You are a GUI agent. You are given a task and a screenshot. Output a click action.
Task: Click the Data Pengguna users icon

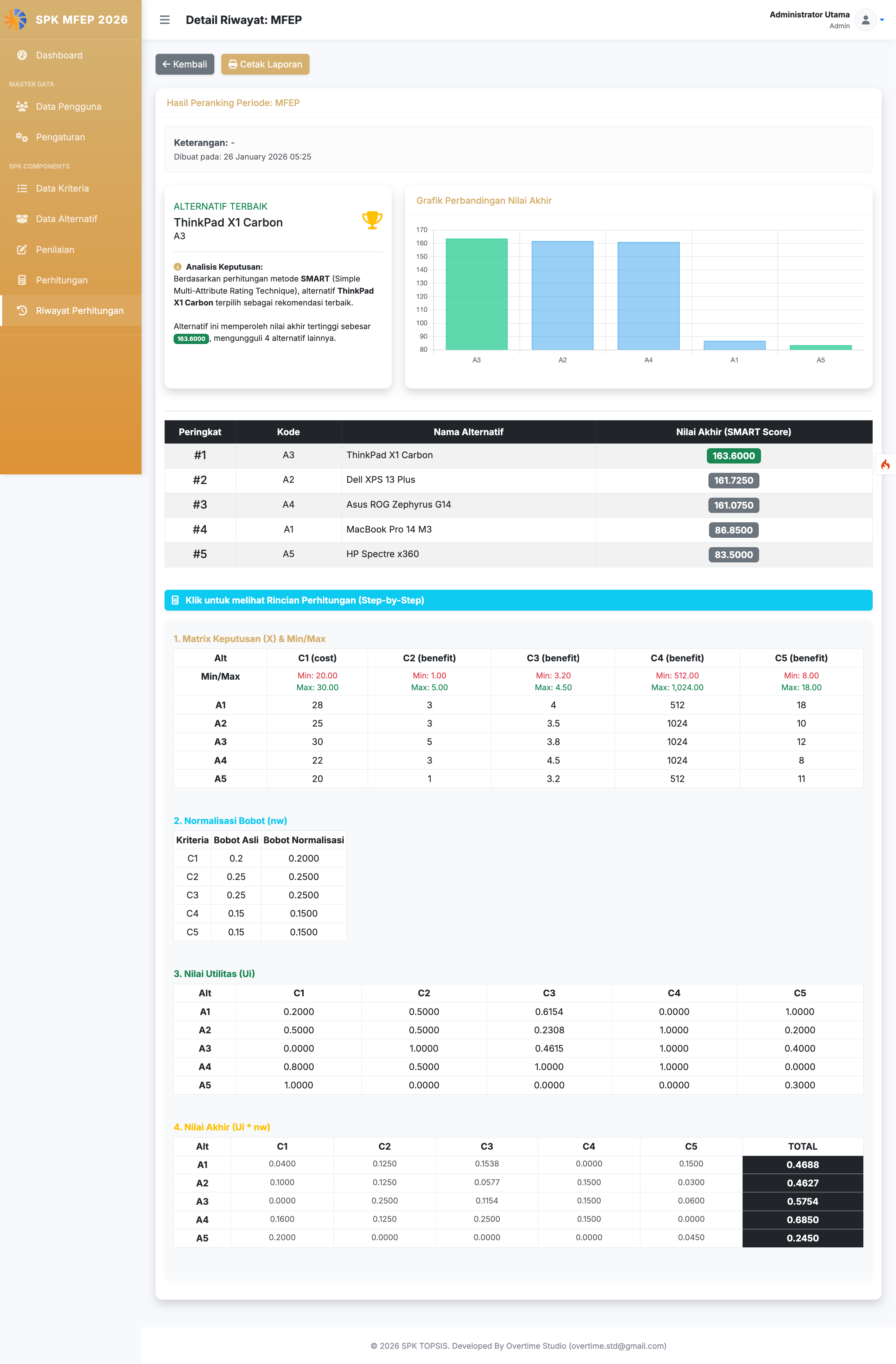[x=22, y=106]
